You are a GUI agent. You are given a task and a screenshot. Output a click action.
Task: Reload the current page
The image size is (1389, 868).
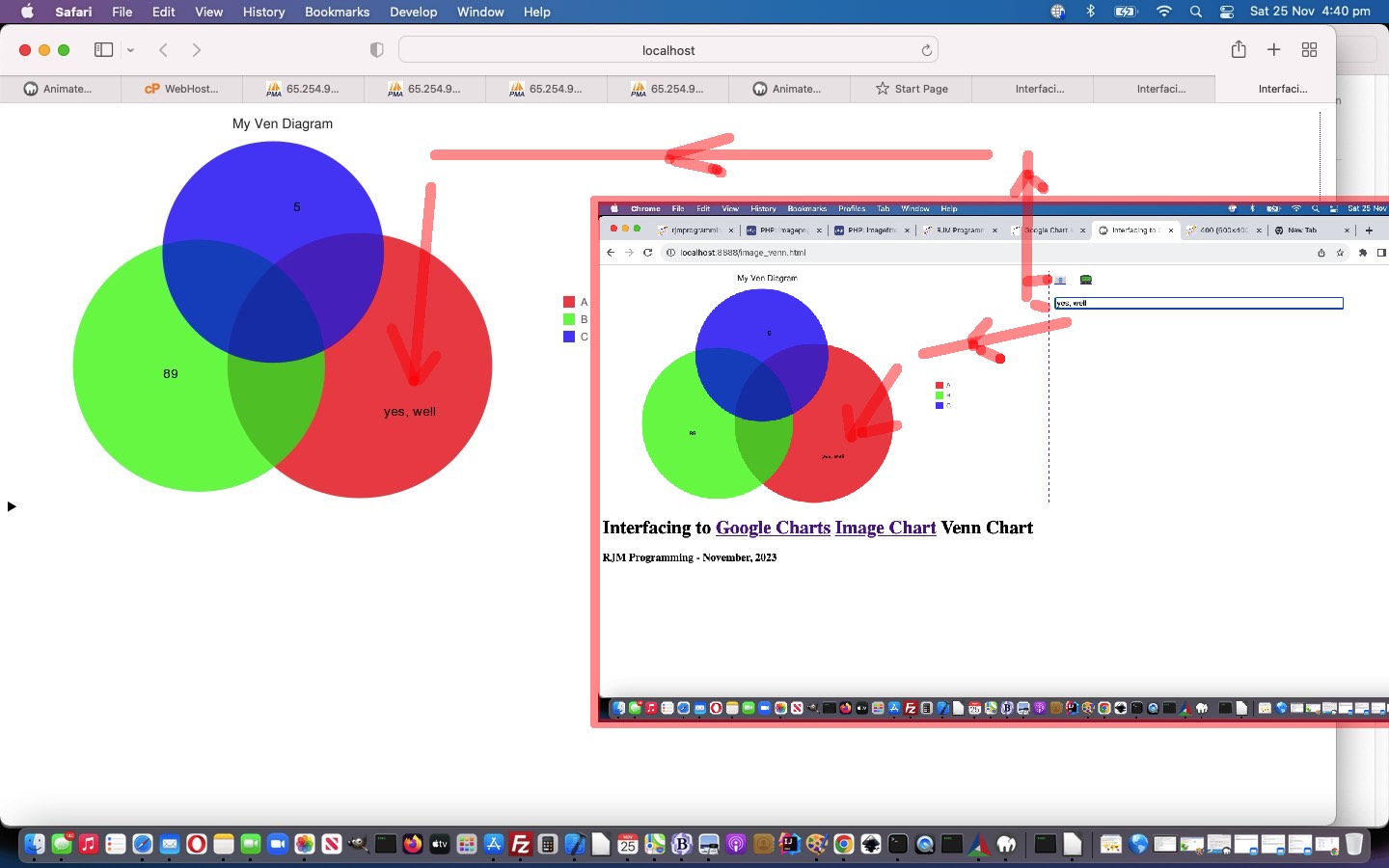click(x=926, y=50)
